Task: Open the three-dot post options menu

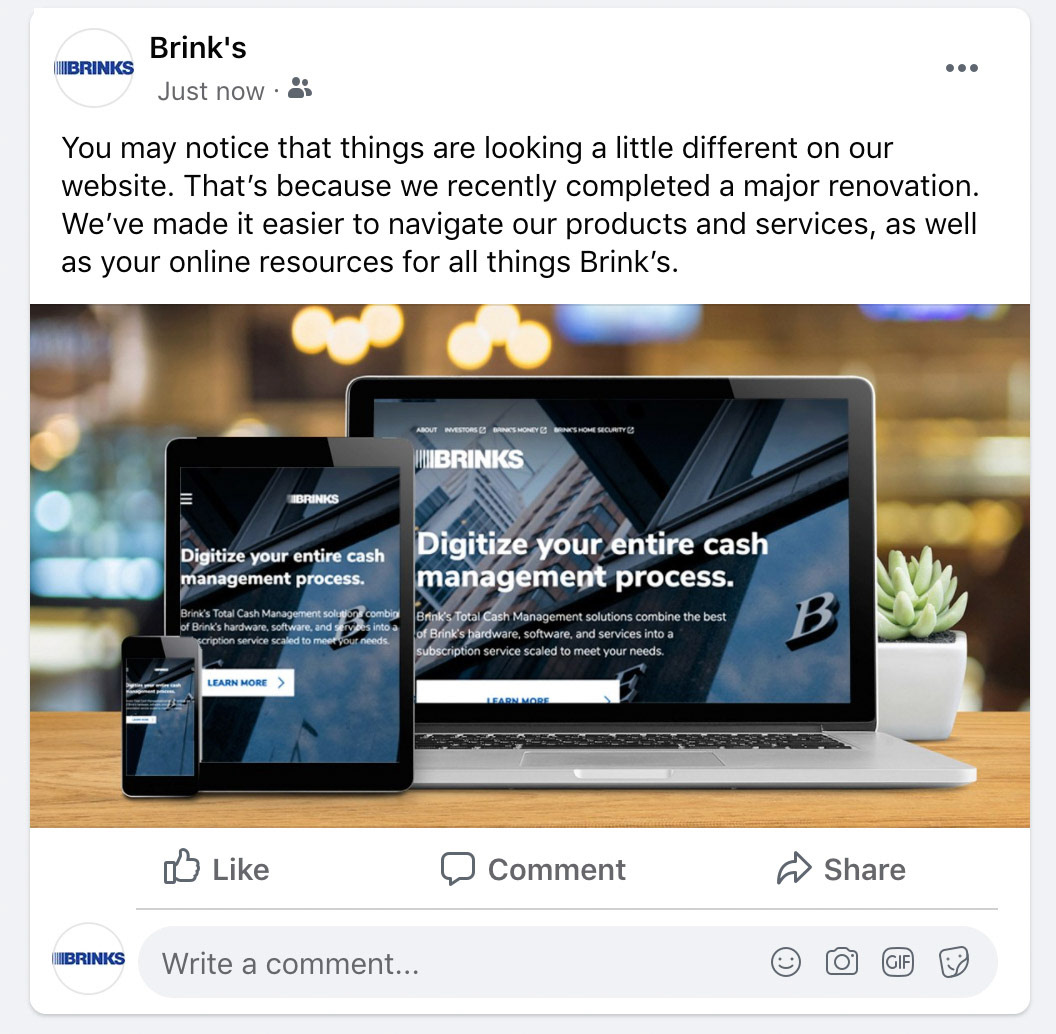Action: tap(961, 67)
